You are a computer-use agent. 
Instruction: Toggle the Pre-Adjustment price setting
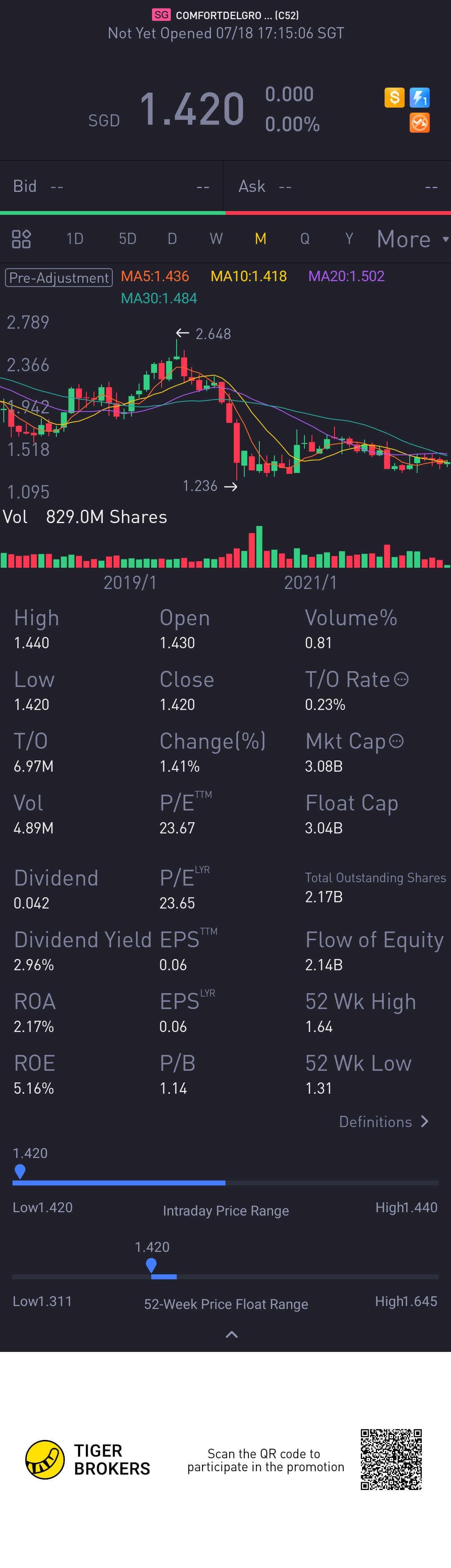(59, 277)
